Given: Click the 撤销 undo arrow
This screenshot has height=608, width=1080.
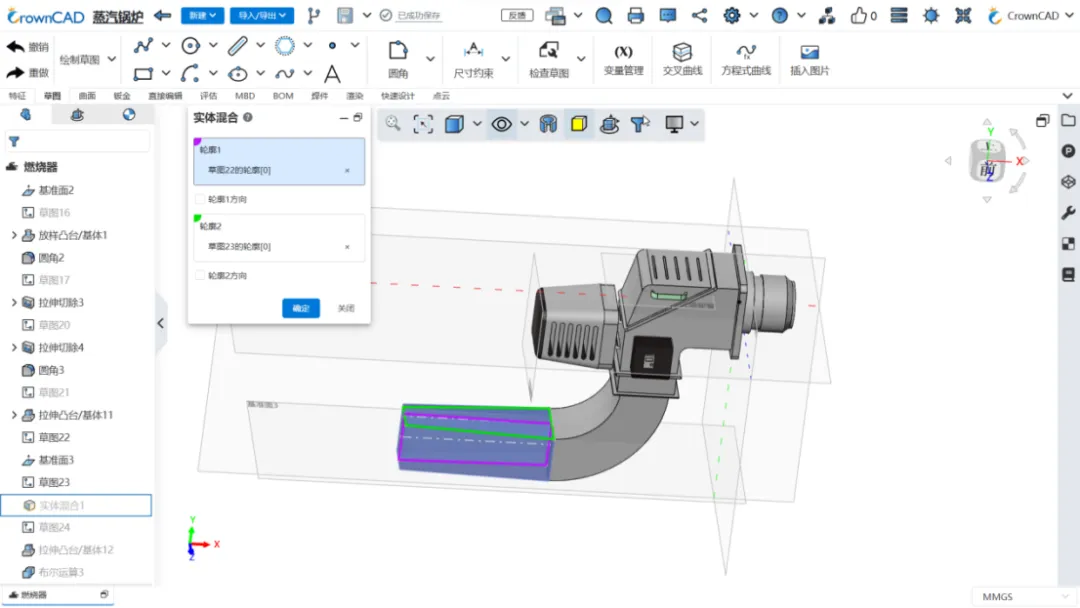Looking at the screenshot, I should coord(15,46).
